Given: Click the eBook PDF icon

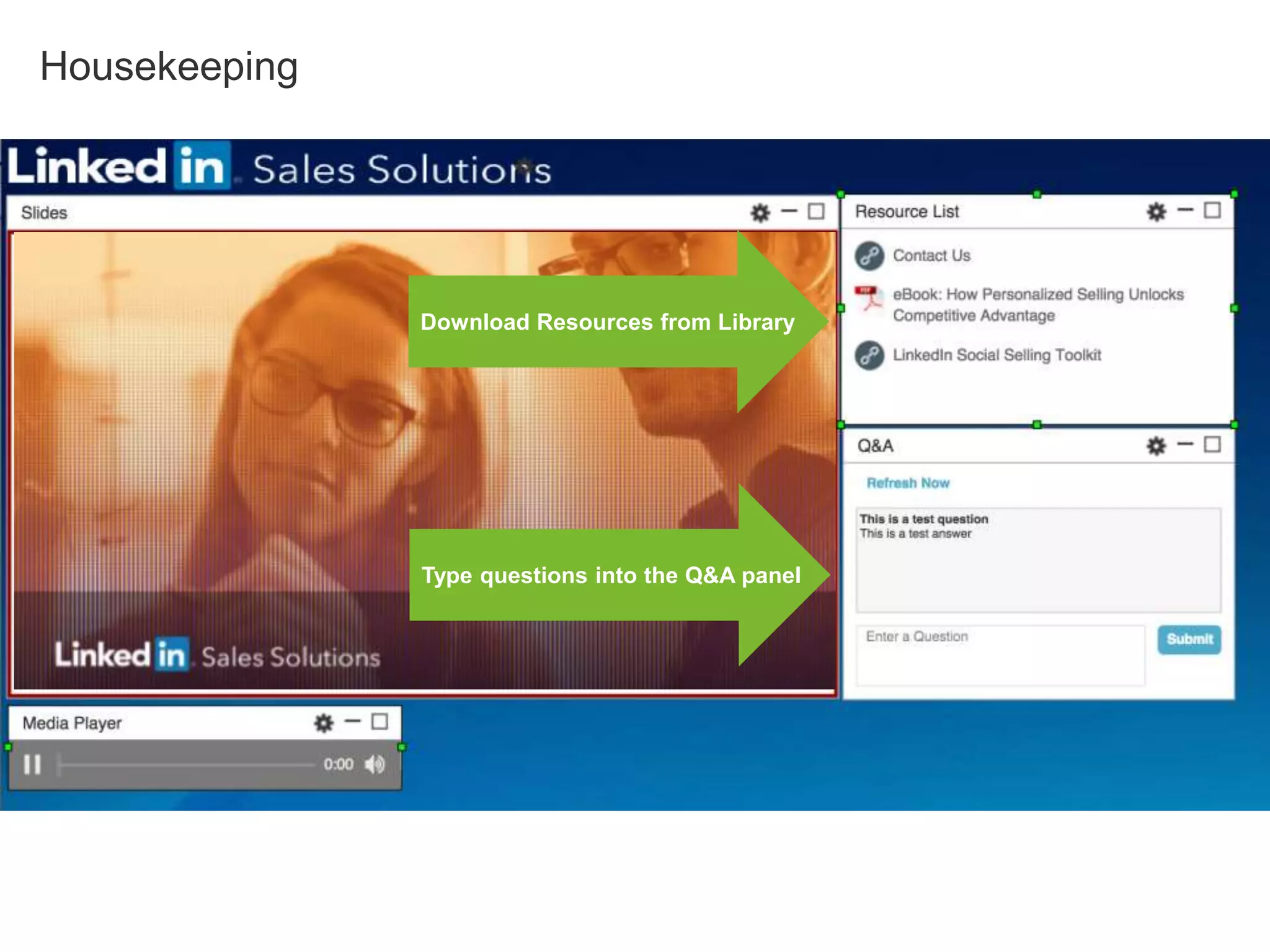Looking at the screenshot, I should pyautogui.click(x=868, y=298).
